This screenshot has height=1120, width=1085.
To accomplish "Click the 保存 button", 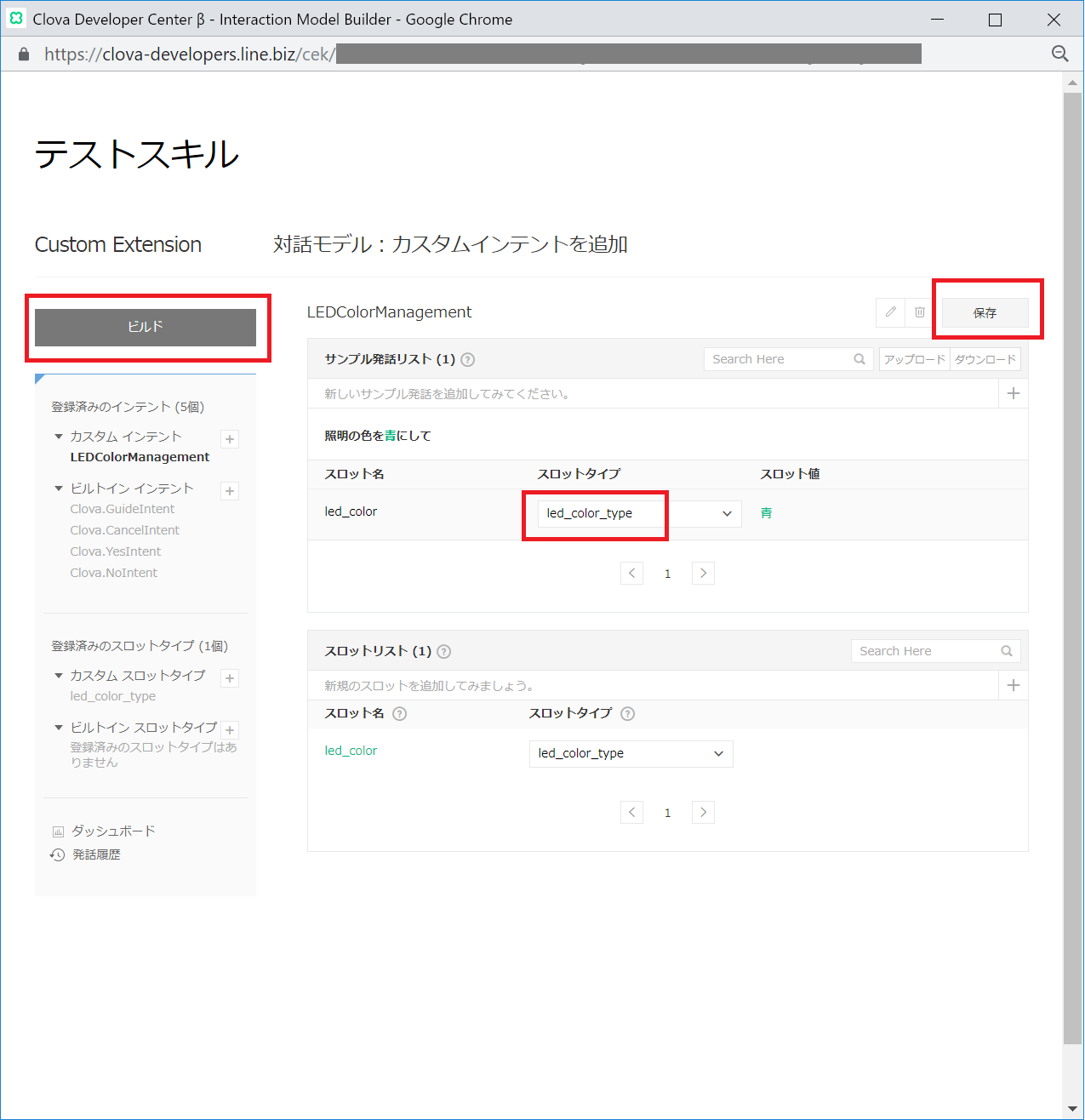I will click(985, 313).
